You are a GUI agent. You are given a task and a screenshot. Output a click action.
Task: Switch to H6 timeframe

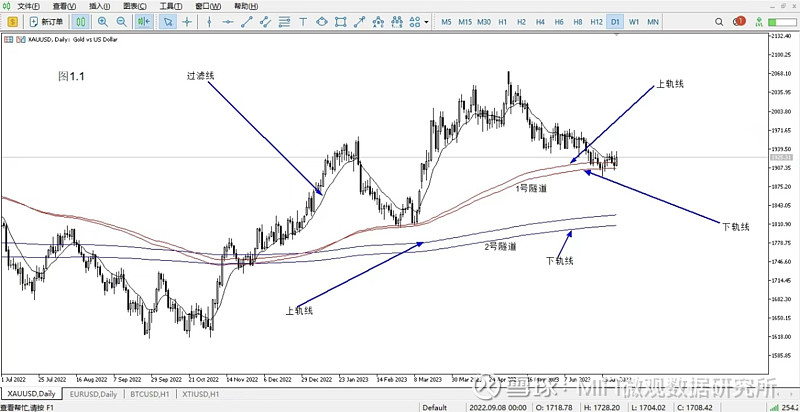coord(559,22)
